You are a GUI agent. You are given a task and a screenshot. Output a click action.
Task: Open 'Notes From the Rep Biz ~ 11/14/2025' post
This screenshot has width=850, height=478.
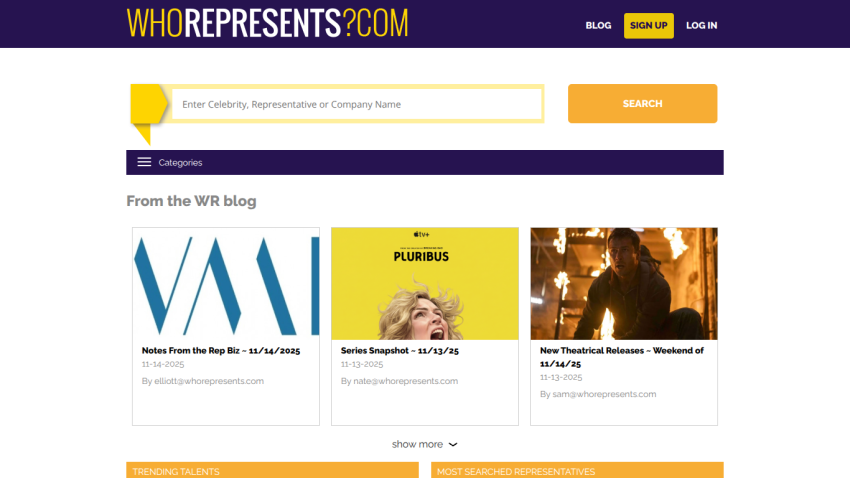(x=221, y=351)
